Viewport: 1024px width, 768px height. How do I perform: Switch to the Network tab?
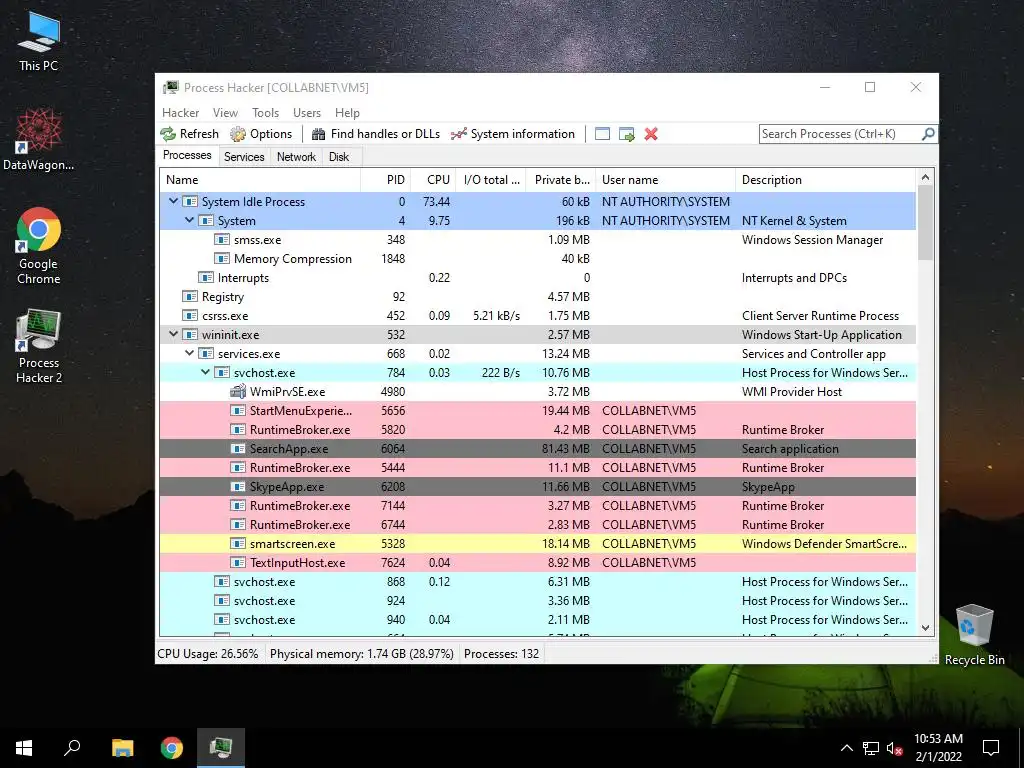[x=296, y=157]
